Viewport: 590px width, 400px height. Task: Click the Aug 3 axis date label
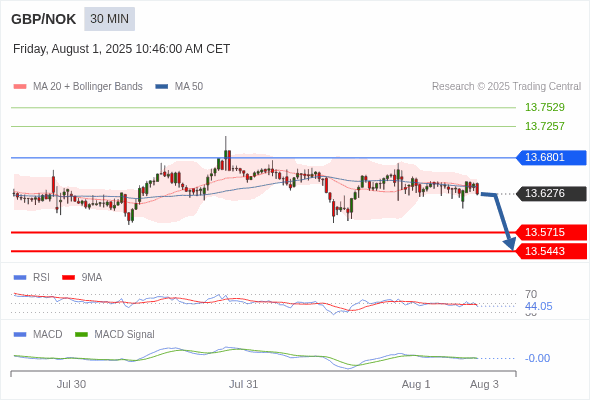click(484, 385)
